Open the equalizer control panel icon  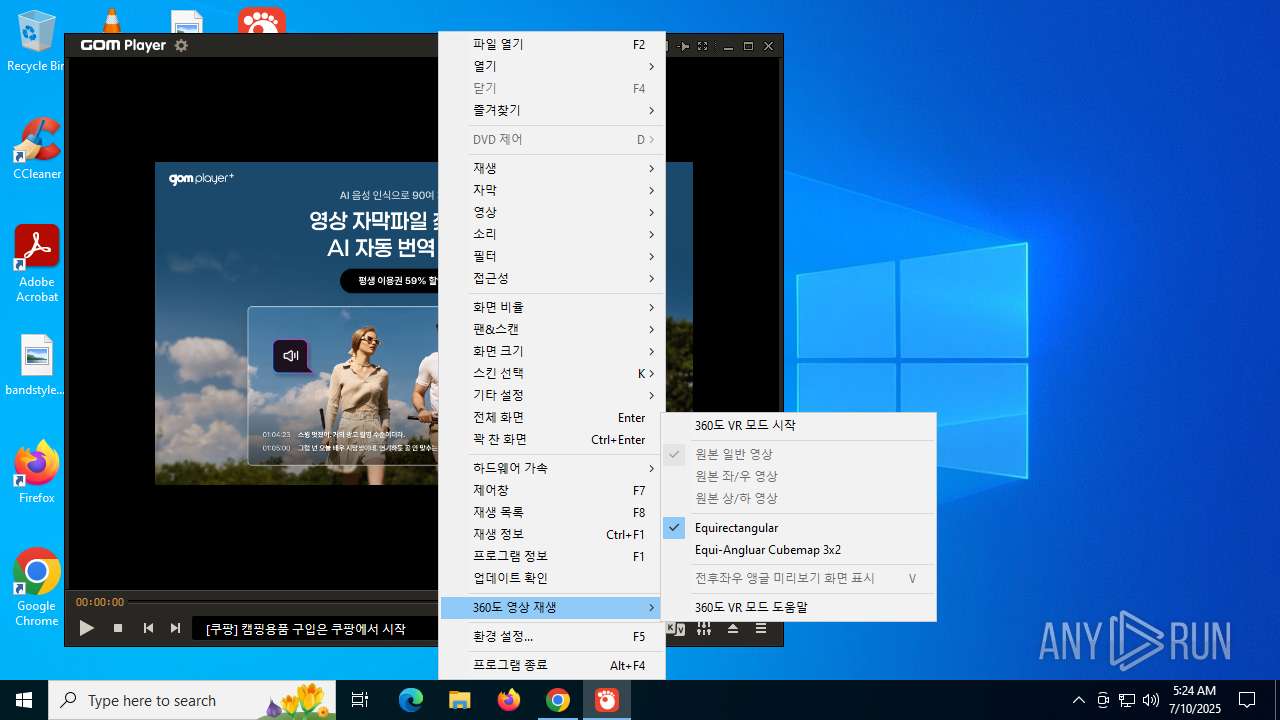tap(704, 628)
